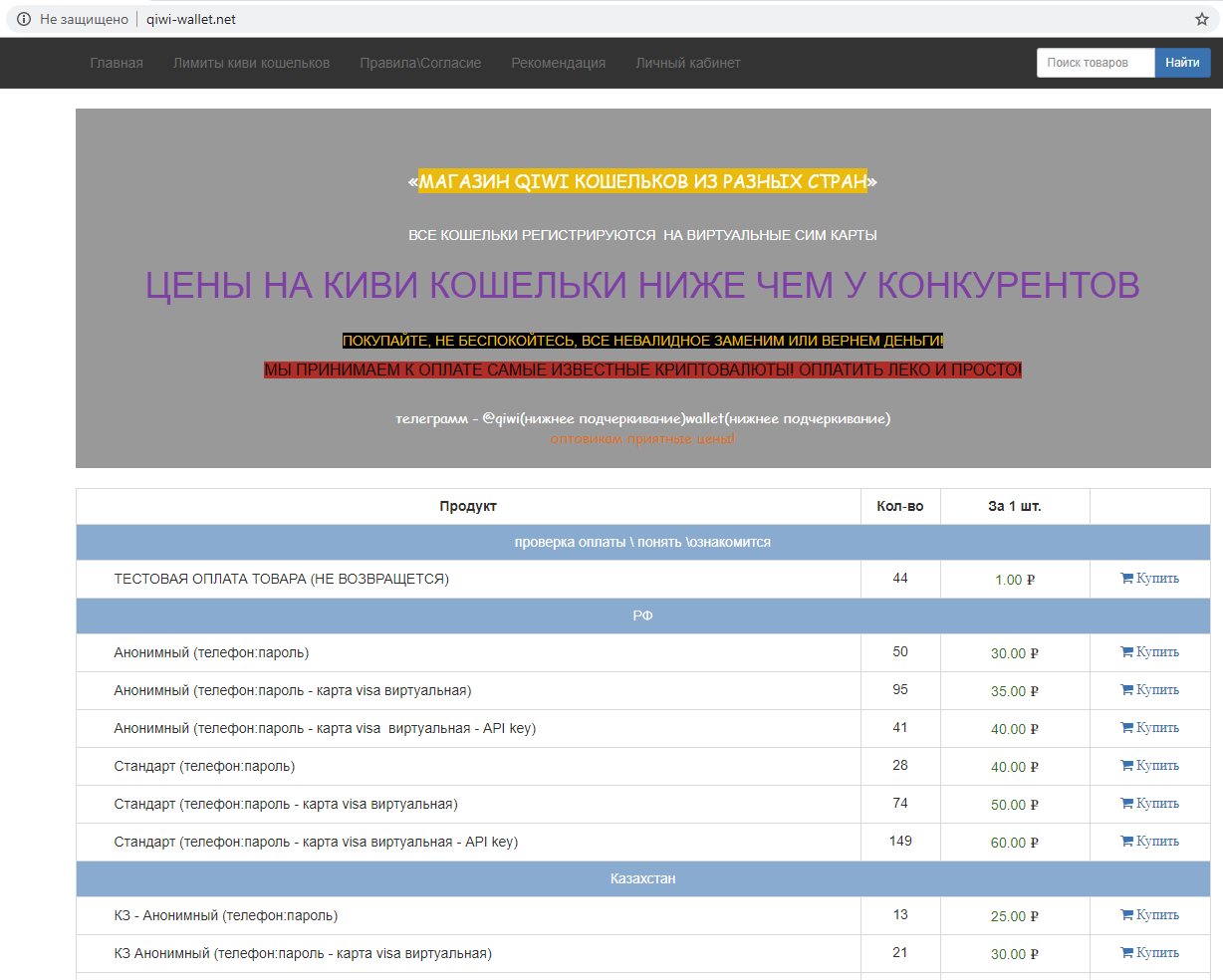Image resolution: width=1223 pixels, height=980 pixels.
Task: Click cart icon in 35.00 Анонимный visa row
Action: [1126, 690]
